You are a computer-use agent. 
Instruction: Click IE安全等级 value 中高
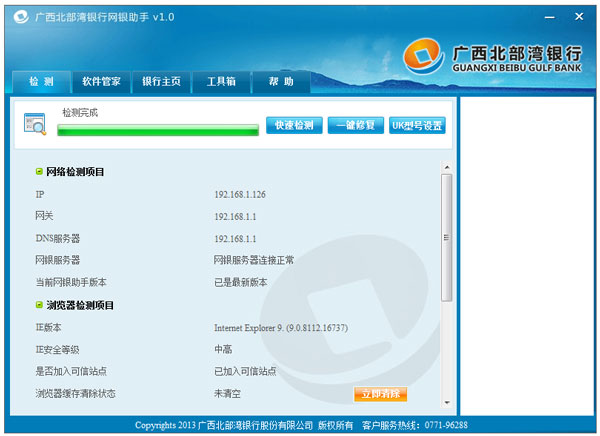[223, 349]
